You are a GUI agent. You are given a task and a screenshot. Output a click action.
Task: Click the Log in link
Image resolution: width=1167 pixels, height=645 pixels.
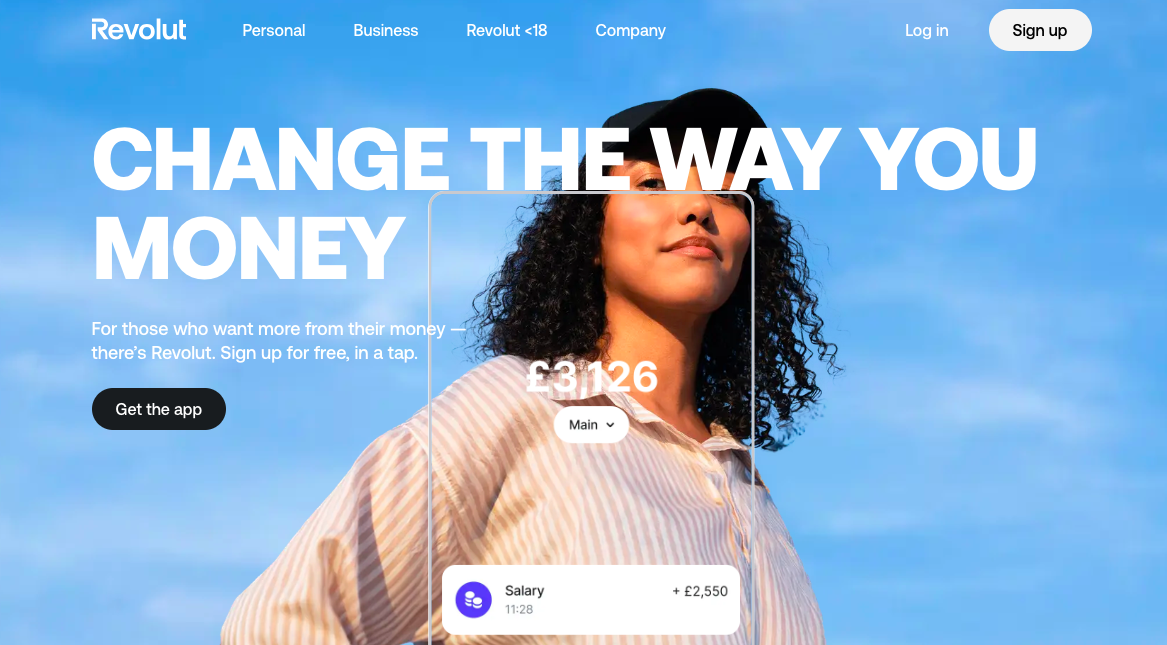(927, 31)
